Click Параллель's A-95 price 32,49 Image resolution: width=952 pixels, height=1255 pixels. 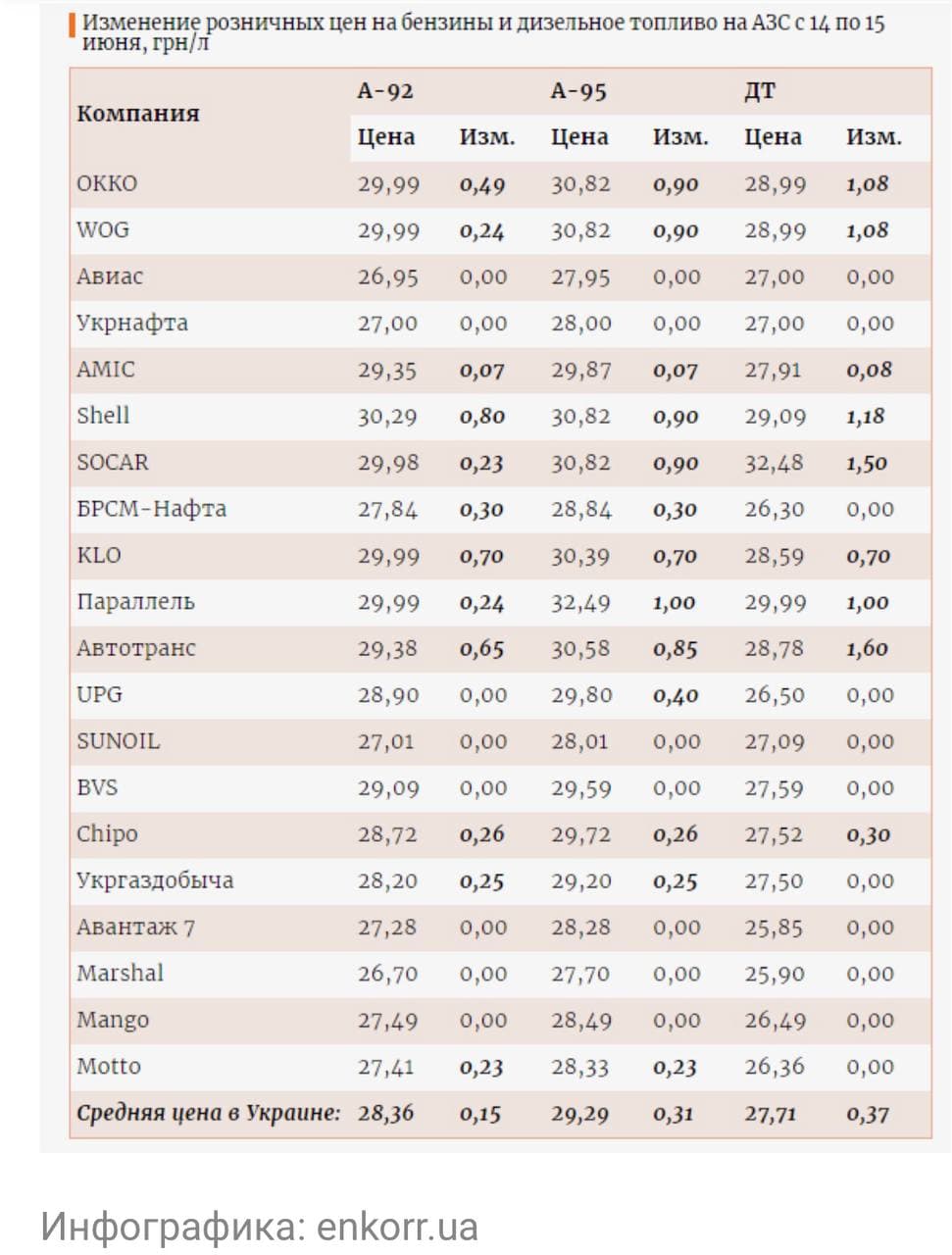coord(580,602)
